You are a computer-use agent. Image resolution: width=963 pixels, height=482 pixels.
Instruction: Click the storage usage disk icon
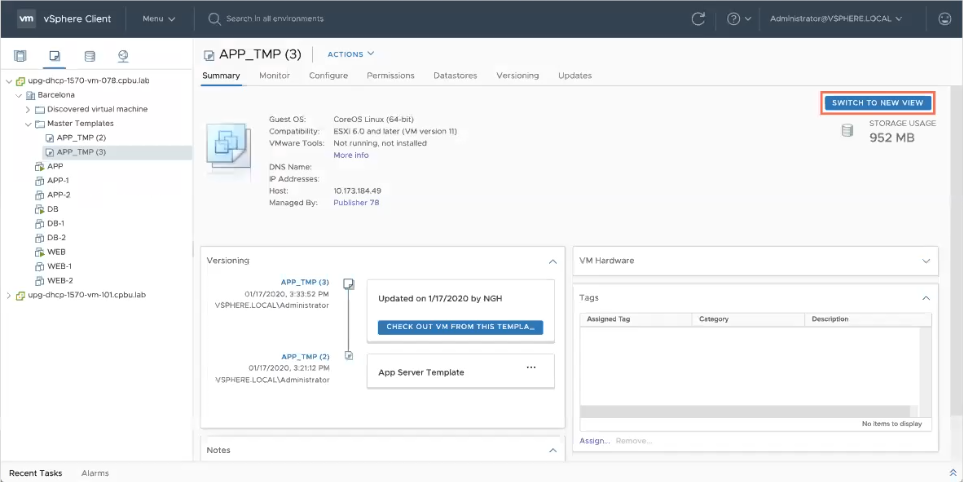(x=847, y=130)
